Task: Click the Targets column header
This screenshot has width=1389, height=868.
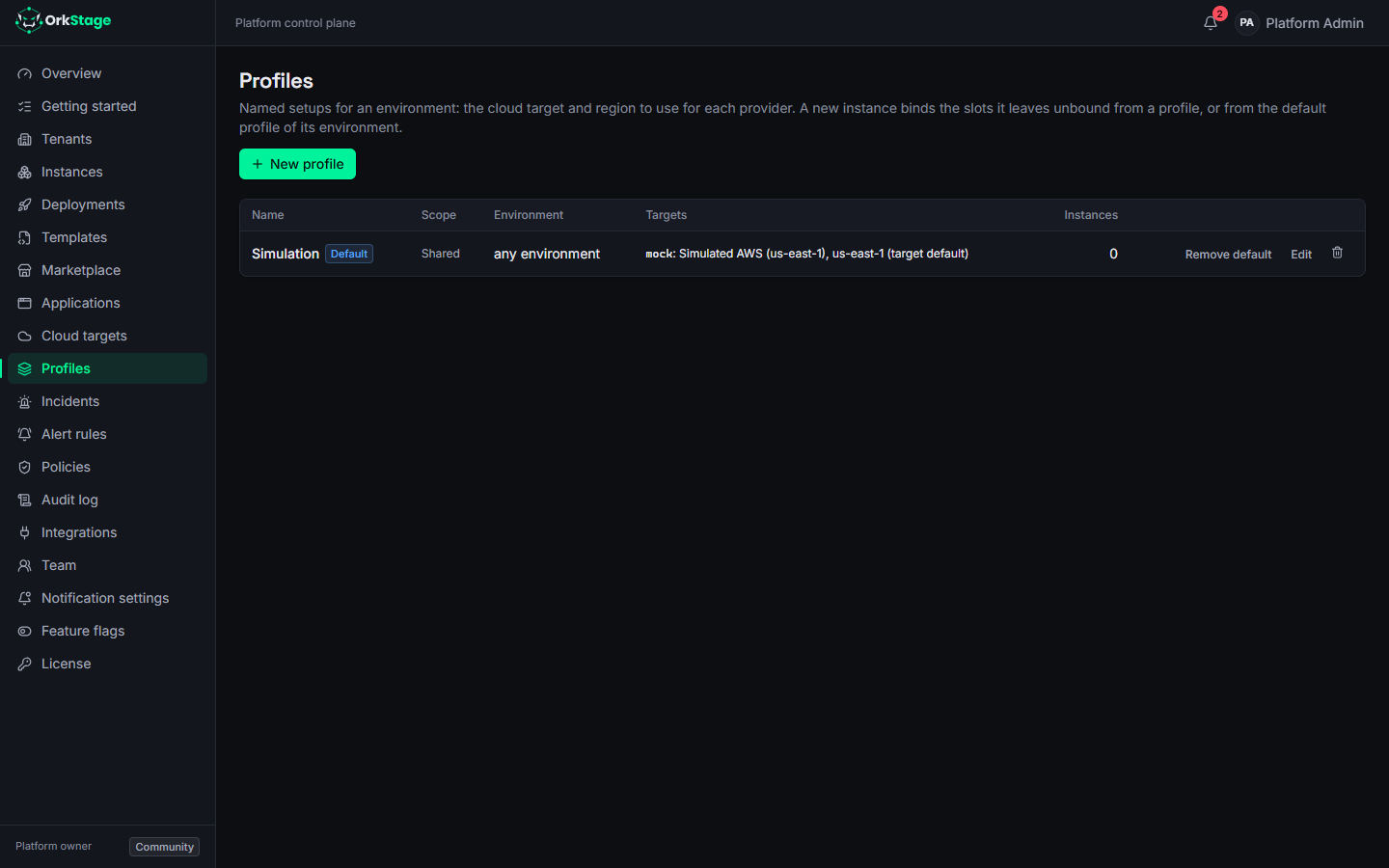Action: [667, 215]
